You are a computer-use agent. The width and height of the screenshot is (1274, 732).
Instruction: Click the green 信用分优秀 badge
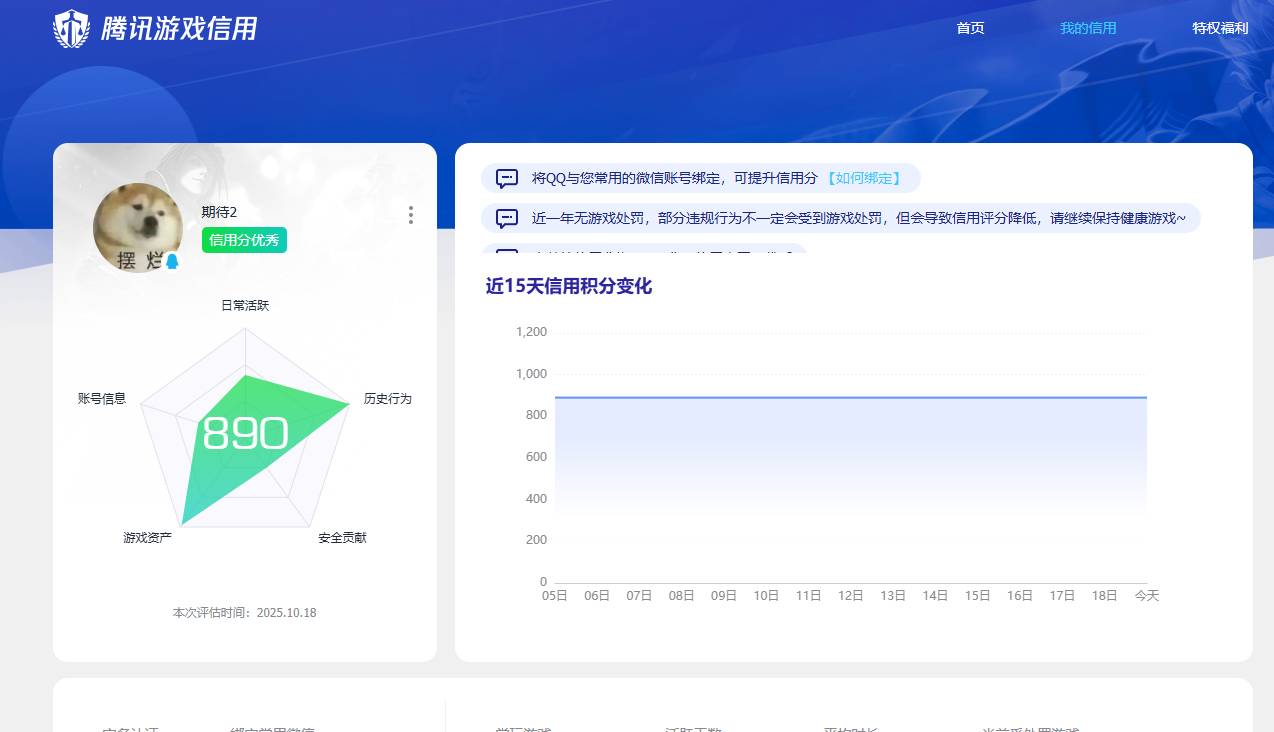244,240
